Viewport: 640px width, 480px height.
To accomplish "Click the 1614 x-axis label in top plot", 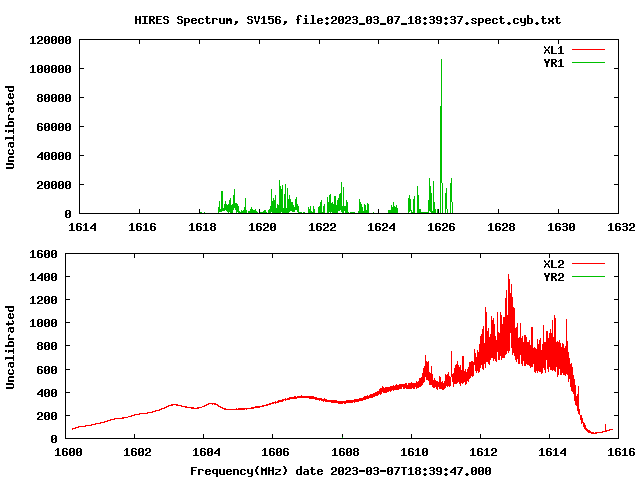I will pyautogui.click(x=82, y=227).
